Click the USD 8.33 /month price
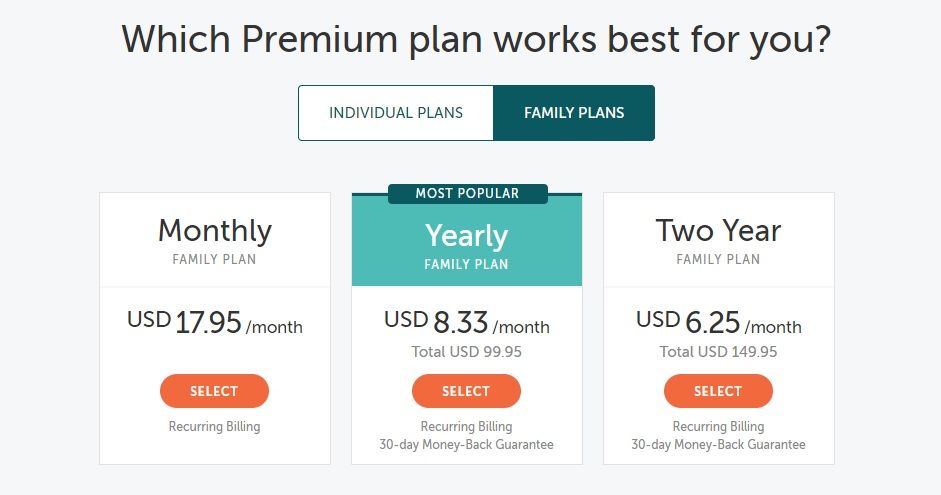941x495 pixels. coord(467,323)
